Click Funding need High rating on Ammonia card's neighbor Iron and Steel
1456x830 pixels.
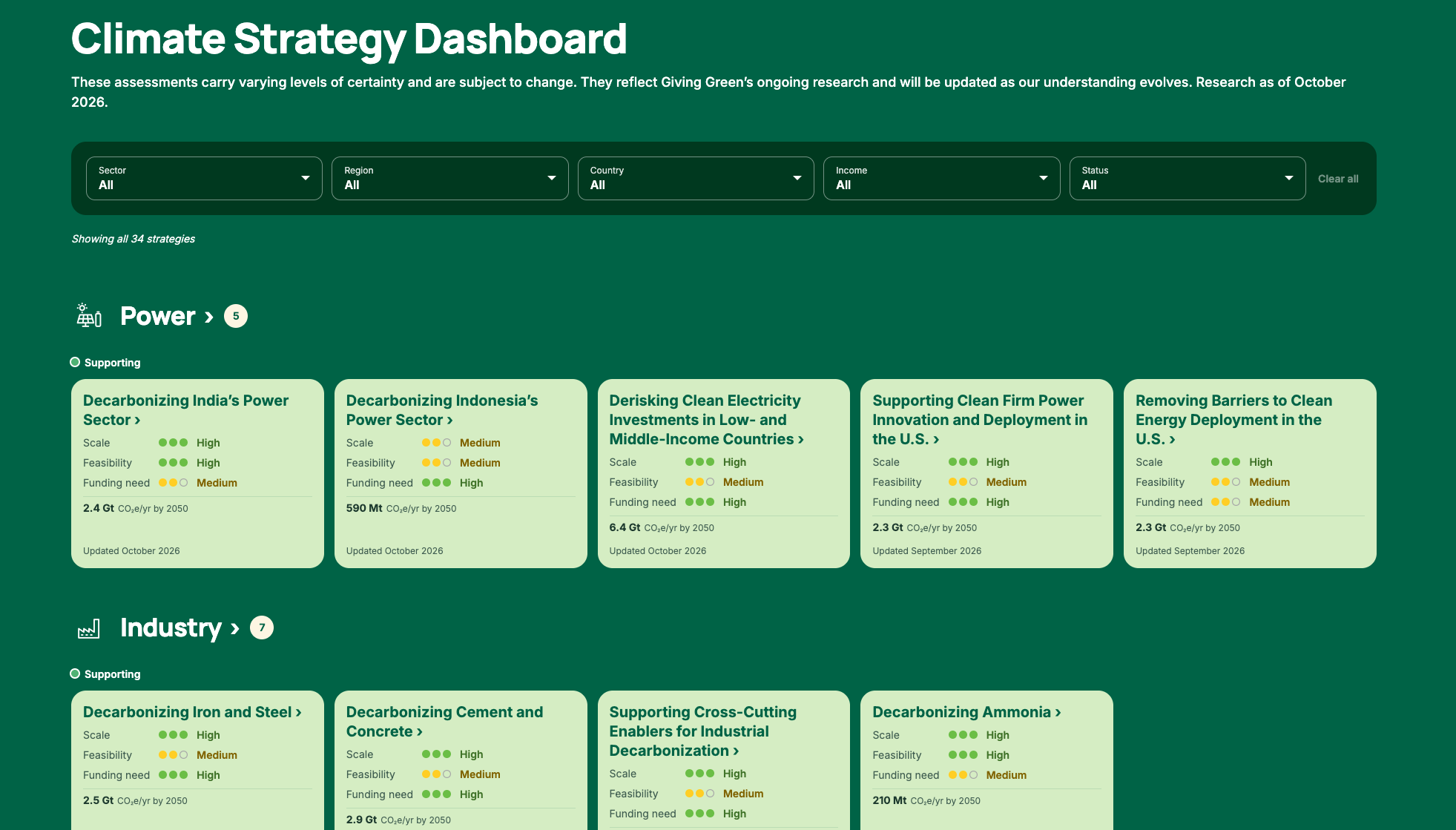pos(208,775)
